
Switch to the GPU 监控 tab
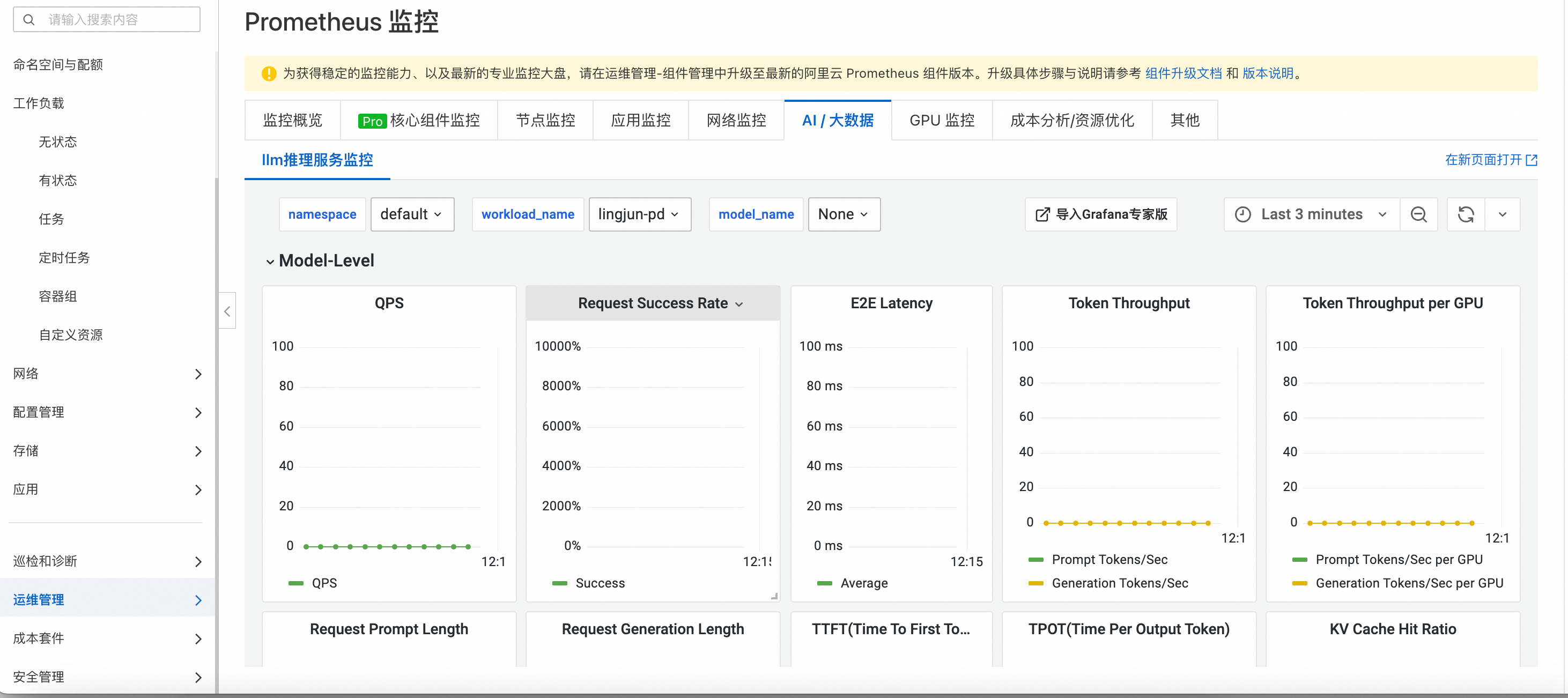click(942, 121)
